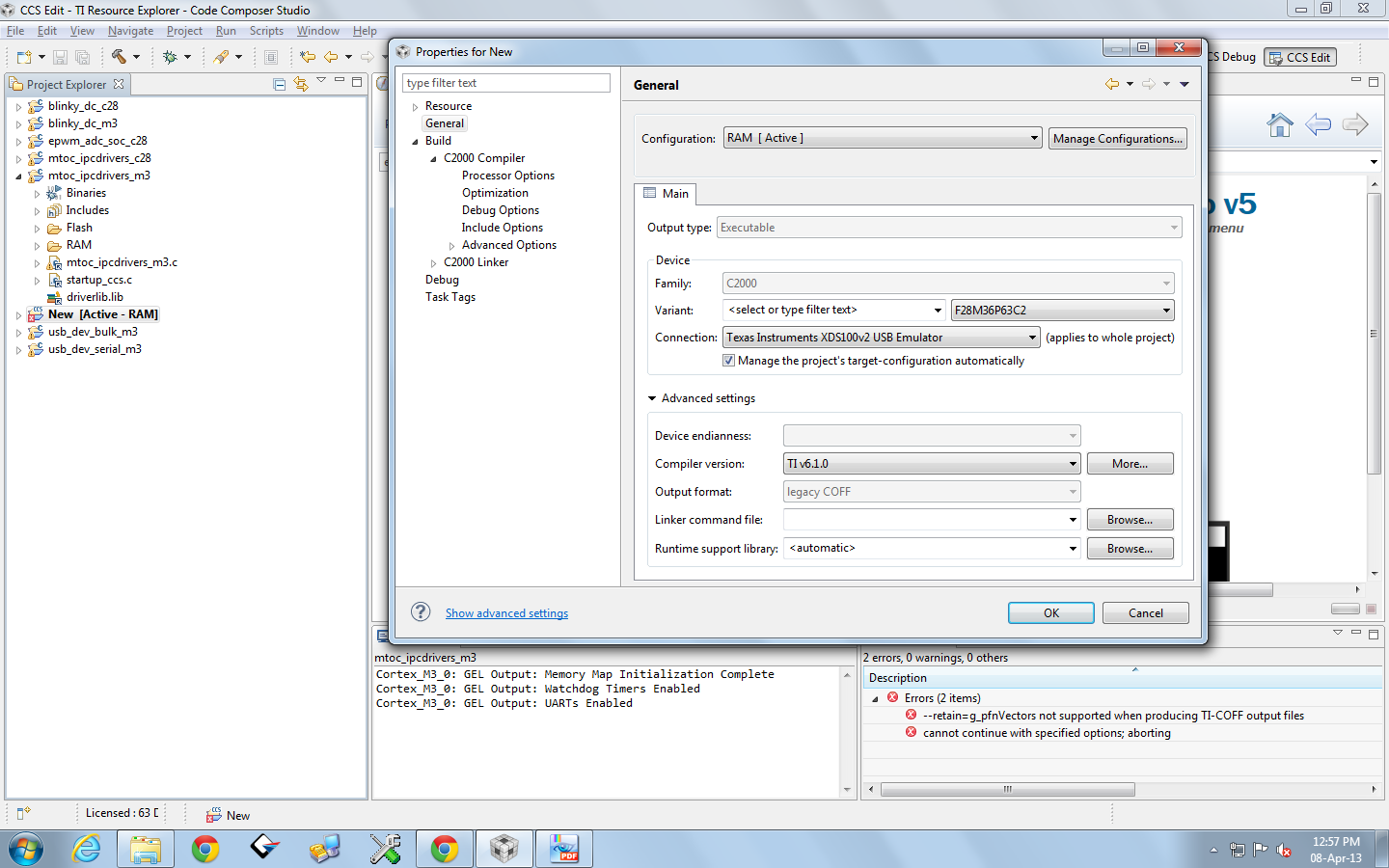
Task: Click the type filter text field
Action: coord(506,83)
